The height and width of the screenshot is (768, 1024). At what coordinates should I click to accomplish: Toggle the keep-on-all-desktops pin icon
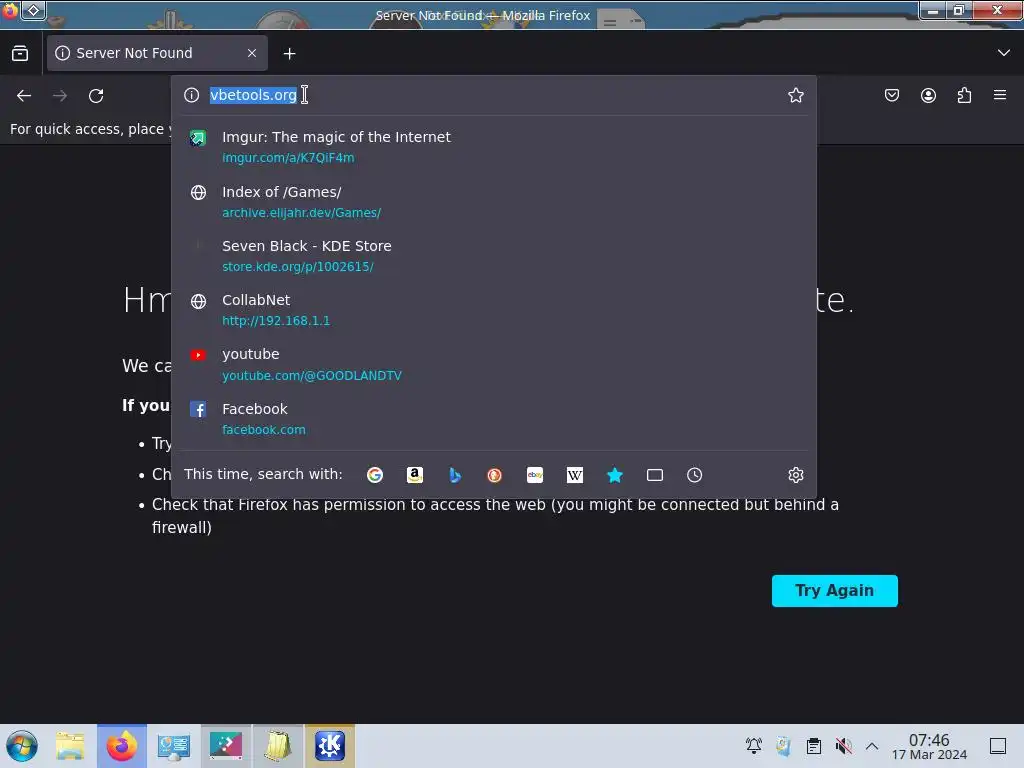pyautogui.click(x=33, y=10)
